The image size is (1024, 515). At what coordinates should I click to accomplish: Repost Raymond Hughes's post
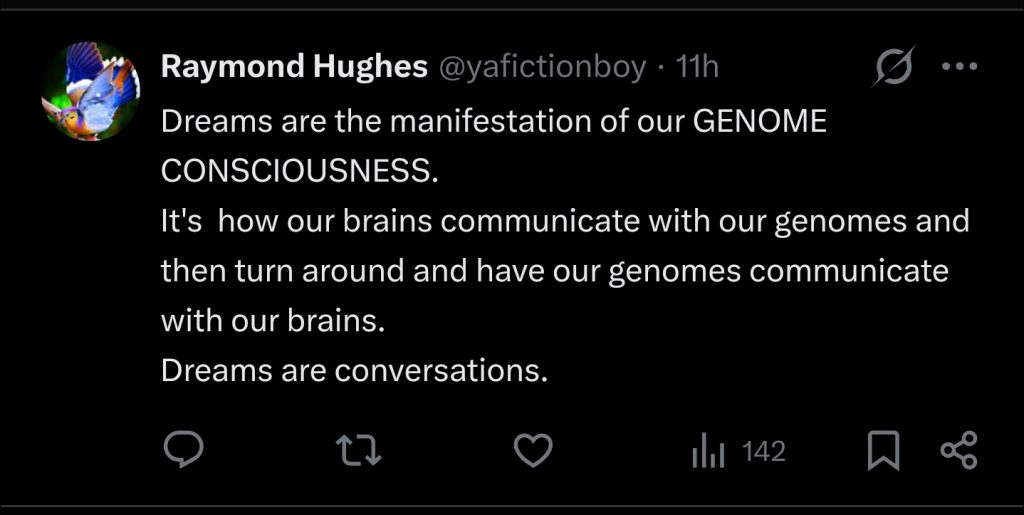[360, 451]
